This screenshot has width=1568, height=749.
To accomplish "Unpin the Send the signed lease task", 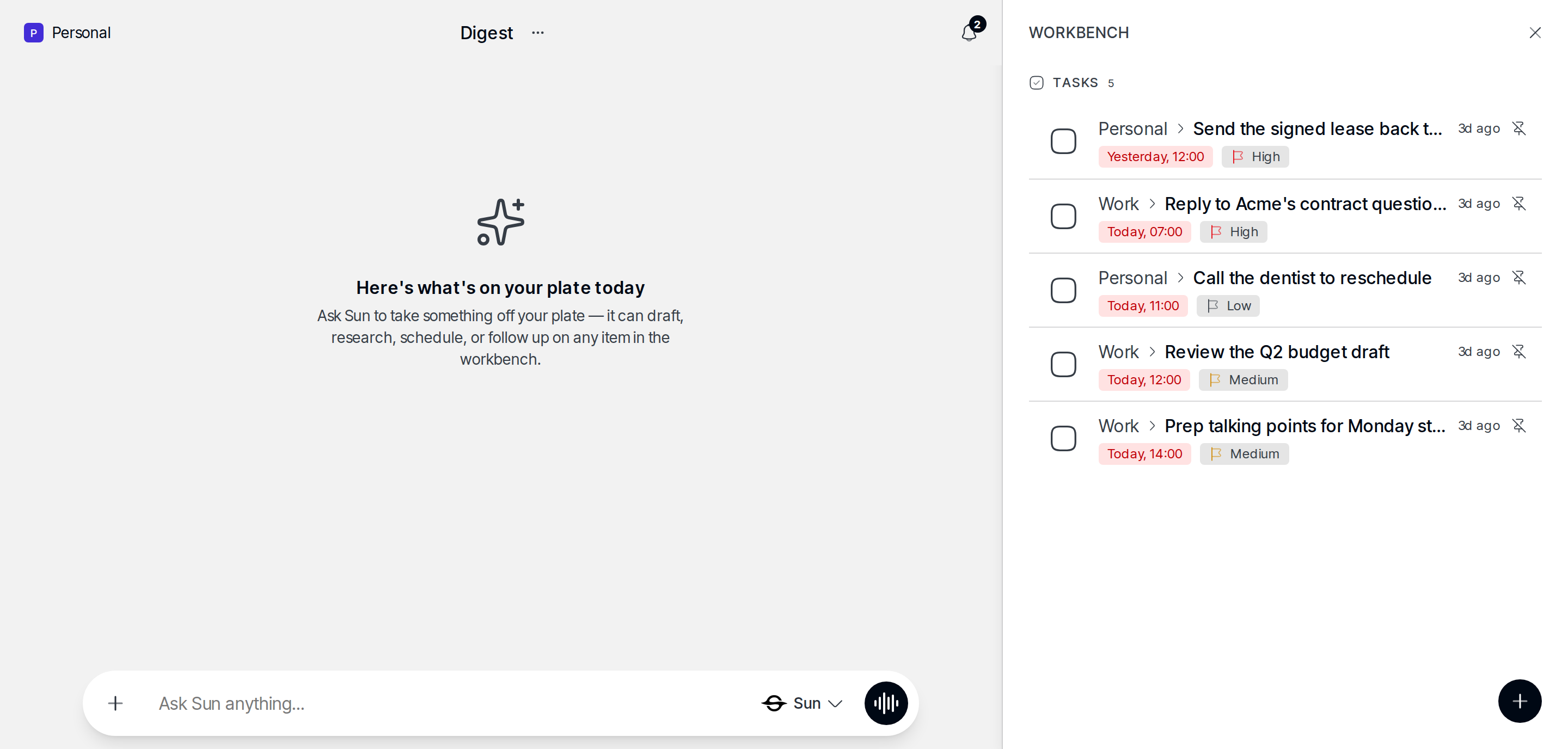I will (1518, 128).
